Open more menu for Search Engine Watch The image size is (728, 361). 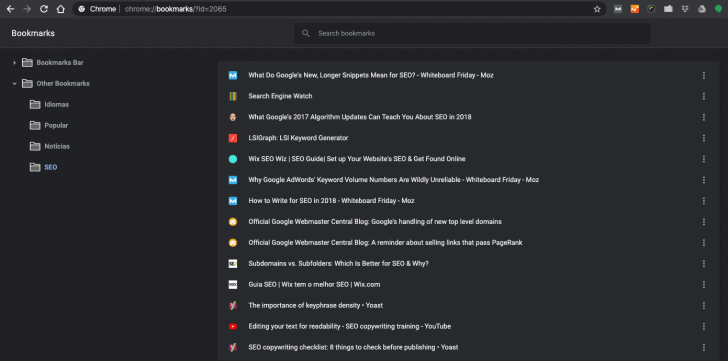[x=704, y=96]
